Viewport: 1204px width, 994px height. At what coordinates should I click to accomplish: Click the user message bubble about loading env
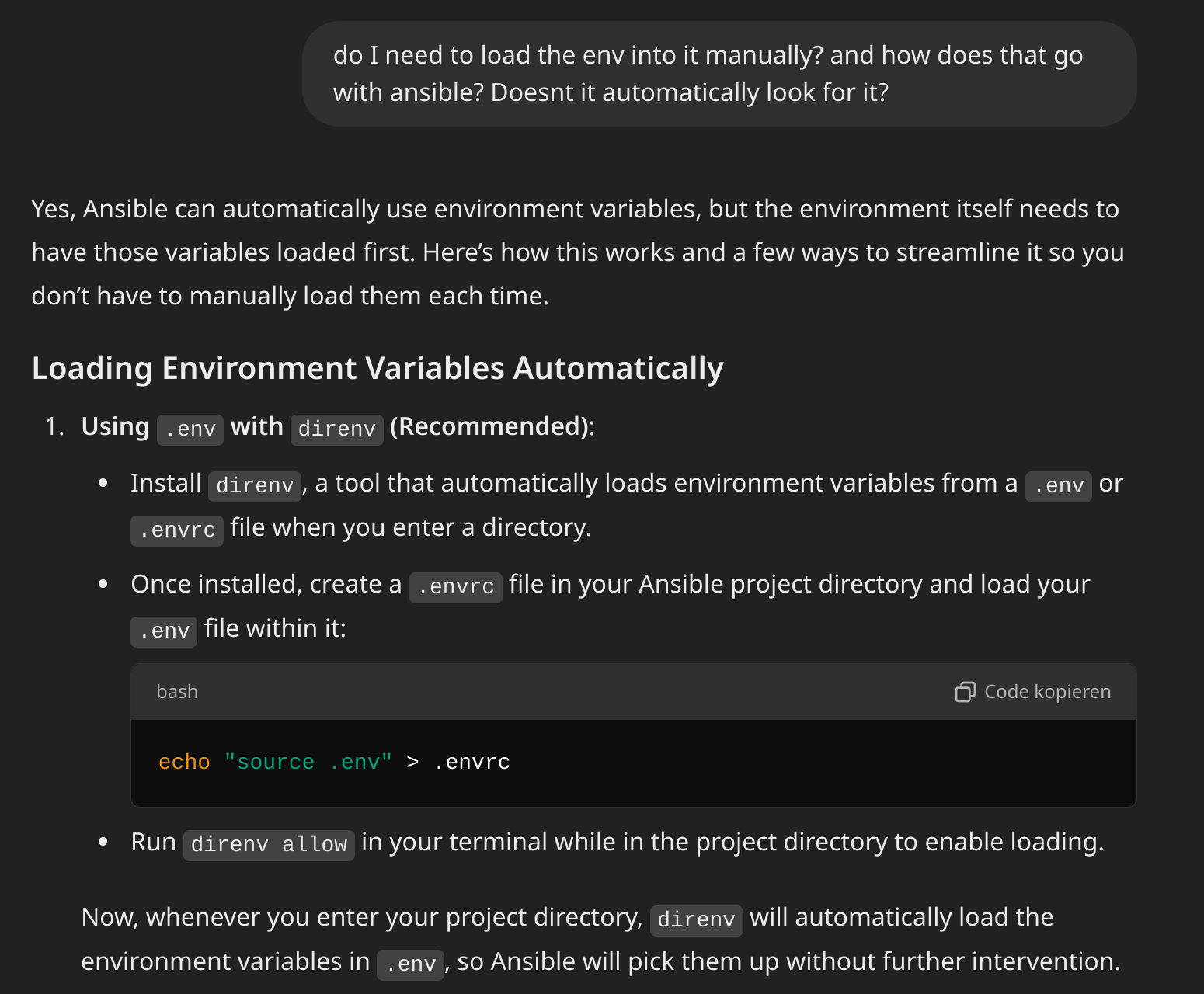[x=719, y=74]
